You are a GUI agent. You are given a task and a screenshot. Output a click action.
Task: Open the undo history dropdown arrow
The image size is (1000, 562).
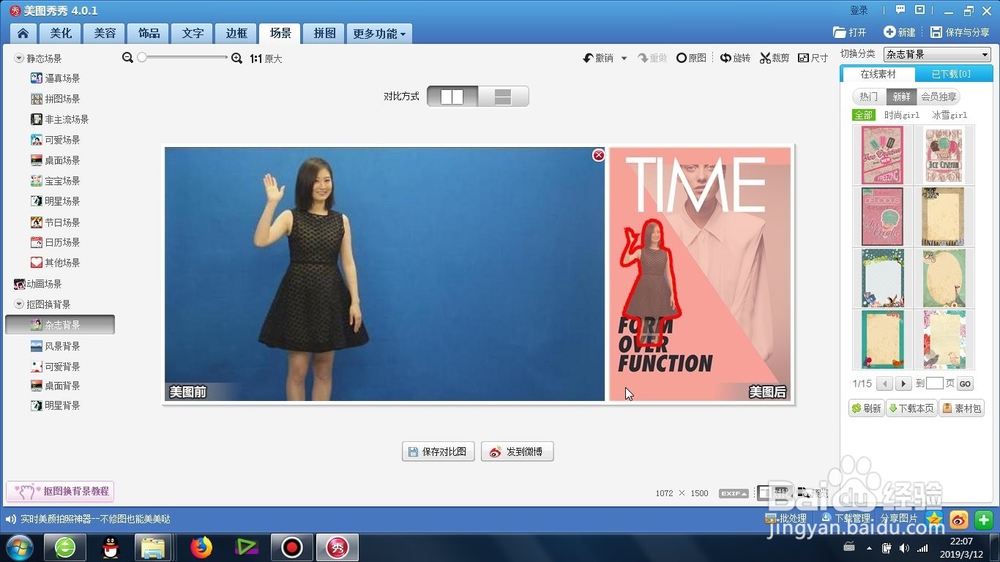[x=624, y=58]
